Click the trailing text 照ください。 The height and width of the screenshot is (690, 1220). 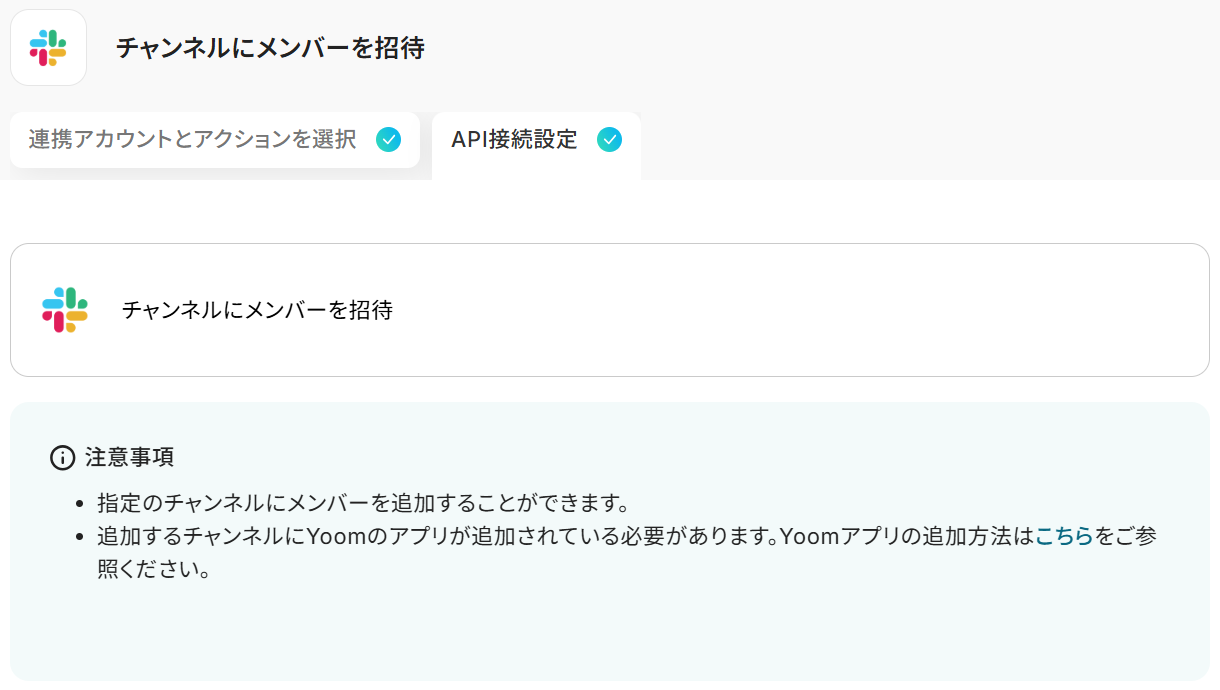153,569
